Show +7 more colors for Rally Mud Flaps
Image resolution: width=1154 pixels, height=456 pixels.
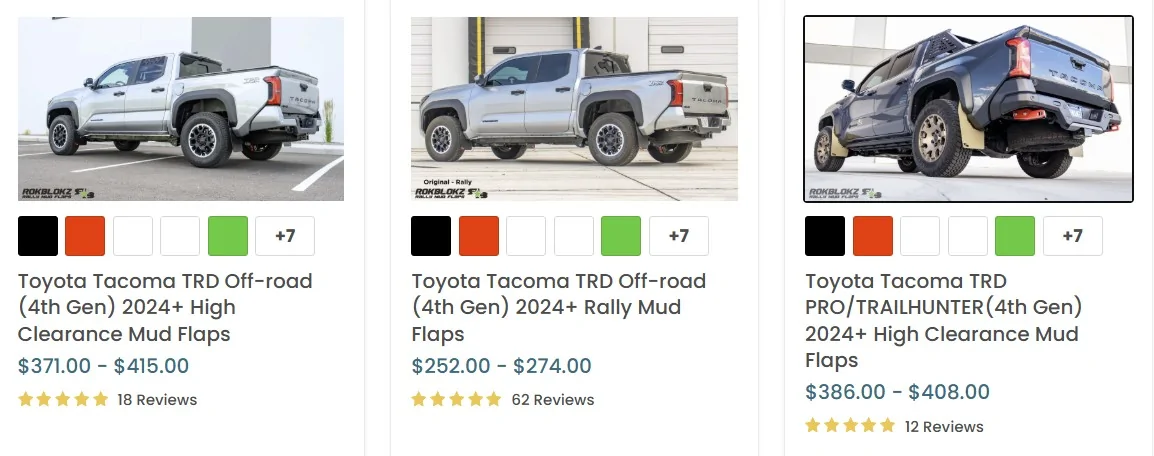click(679, 236)
